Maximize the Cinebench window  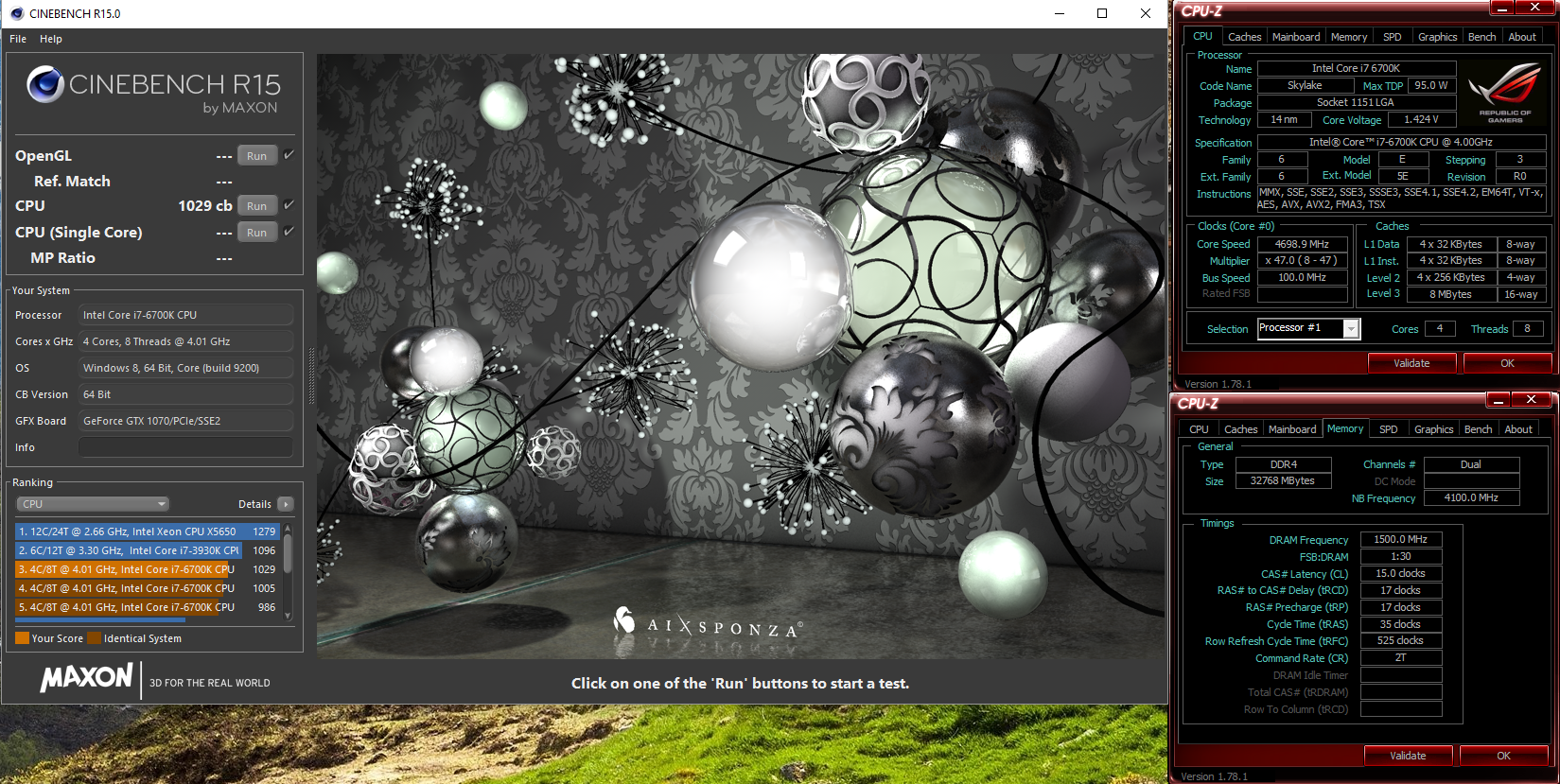coord(1102,13)
